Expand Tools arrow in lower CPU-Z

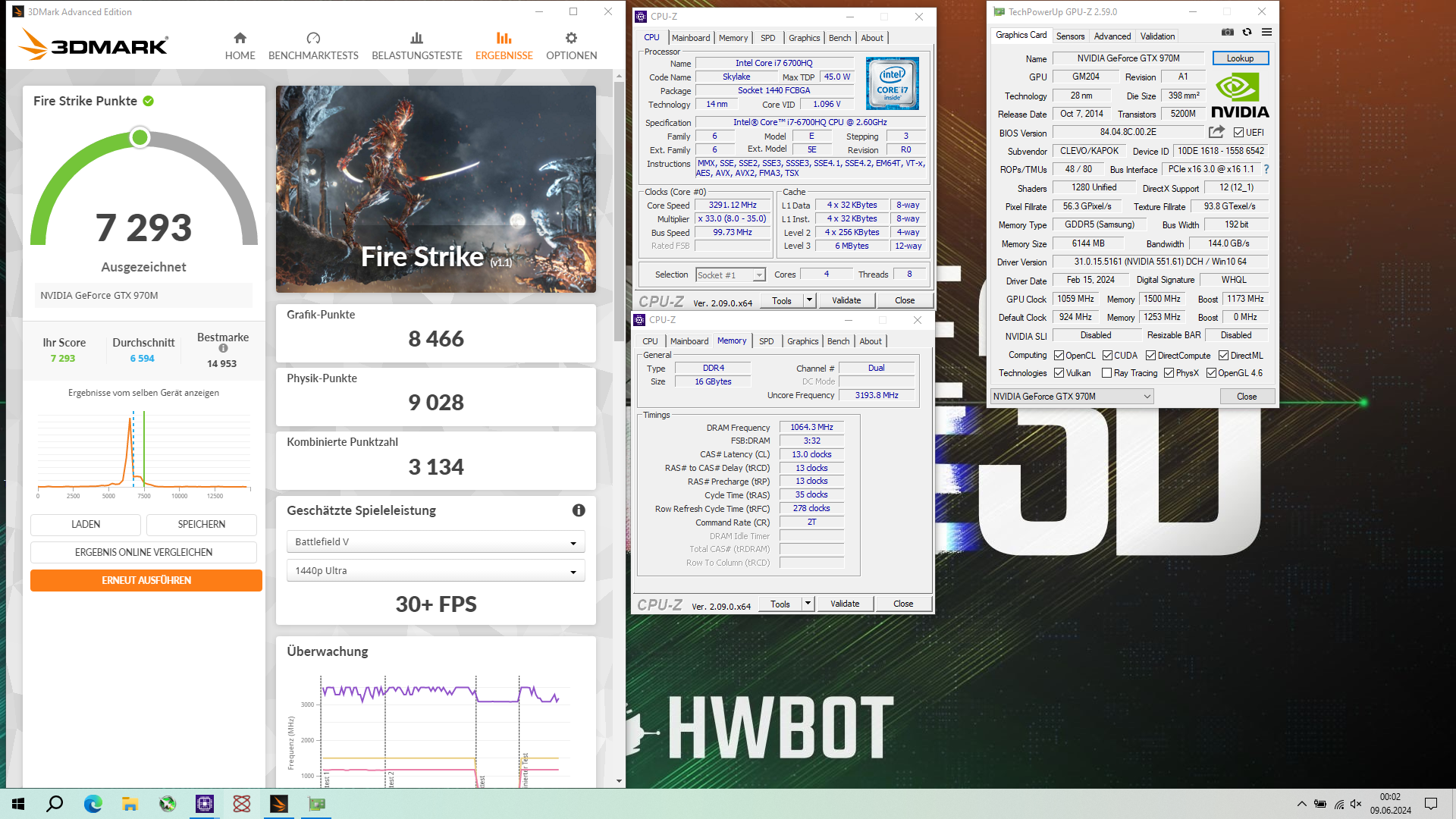pos(808,604)
